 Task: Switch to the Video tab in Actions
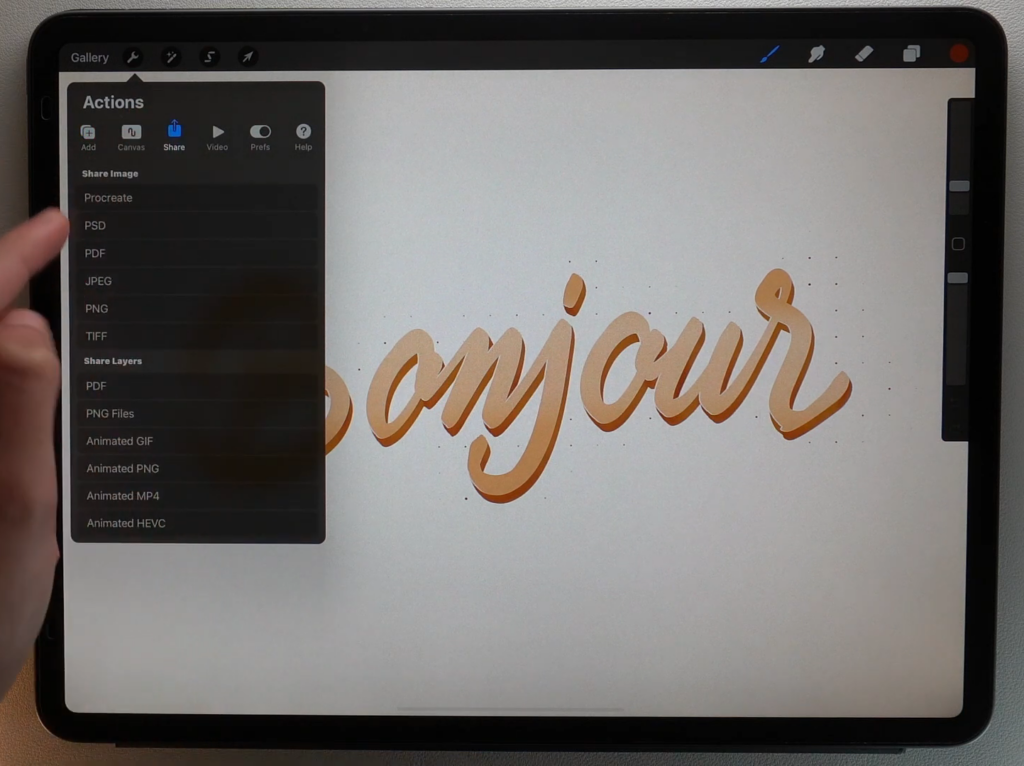point(217,137)
